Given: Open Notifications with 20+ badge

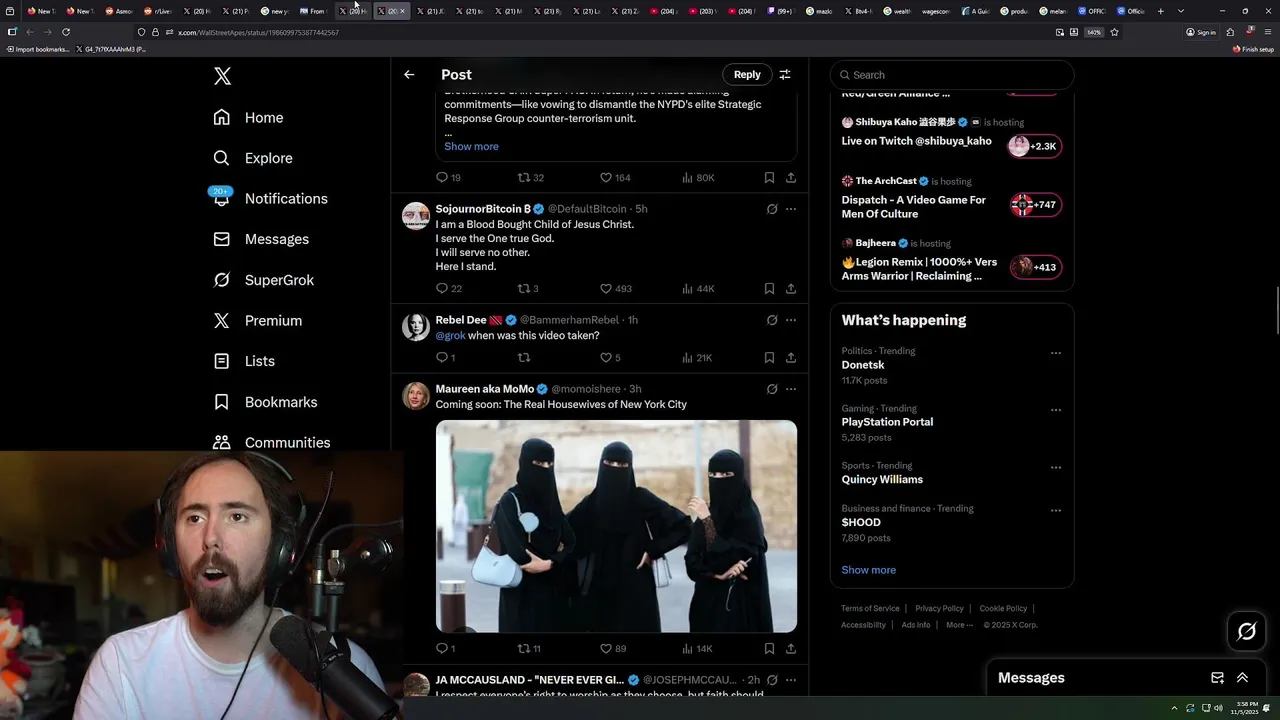Looking at the screenshot, I should tap(270, 198).
